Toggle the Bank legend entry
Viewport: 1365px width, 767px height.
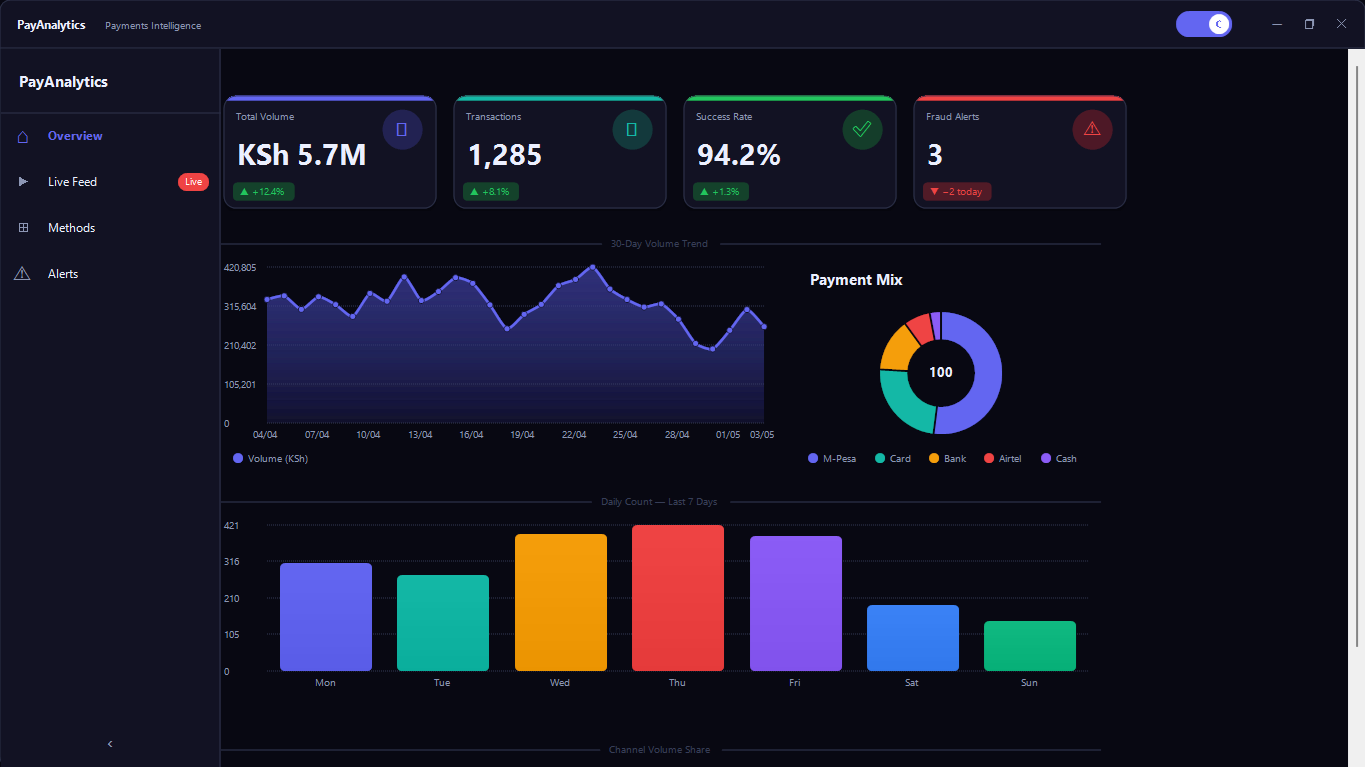click(x=948, y=459)
